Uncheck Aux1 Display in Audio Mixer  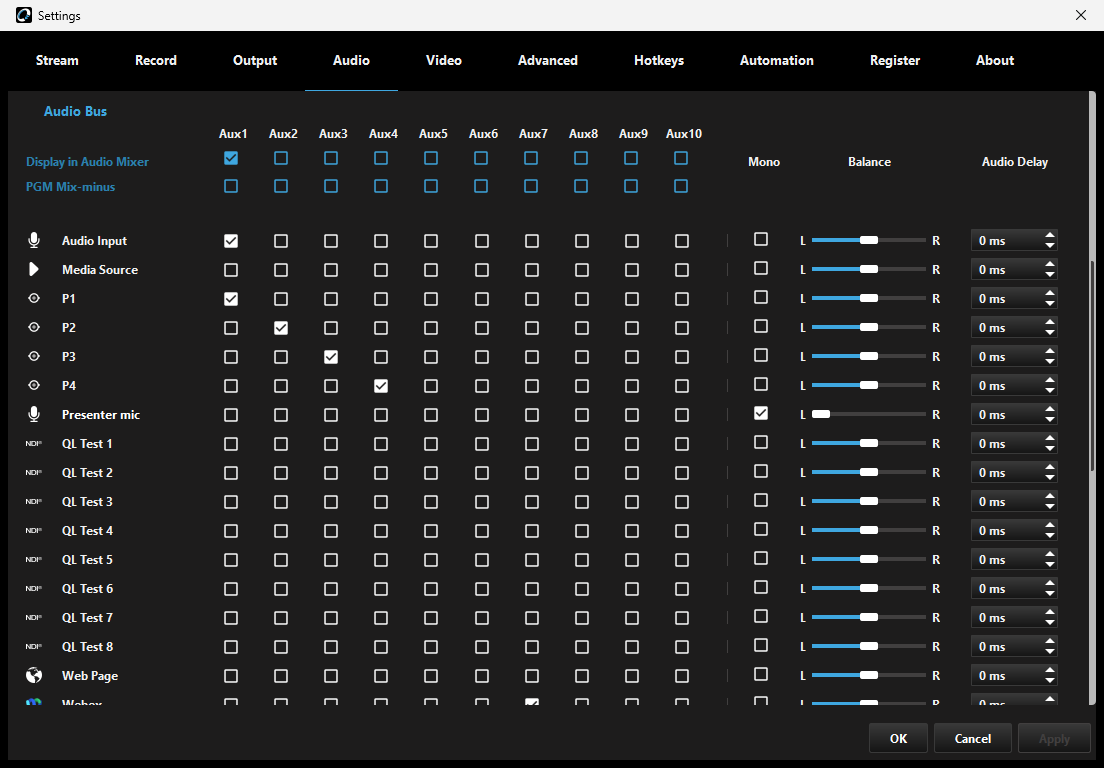point(231,158)
